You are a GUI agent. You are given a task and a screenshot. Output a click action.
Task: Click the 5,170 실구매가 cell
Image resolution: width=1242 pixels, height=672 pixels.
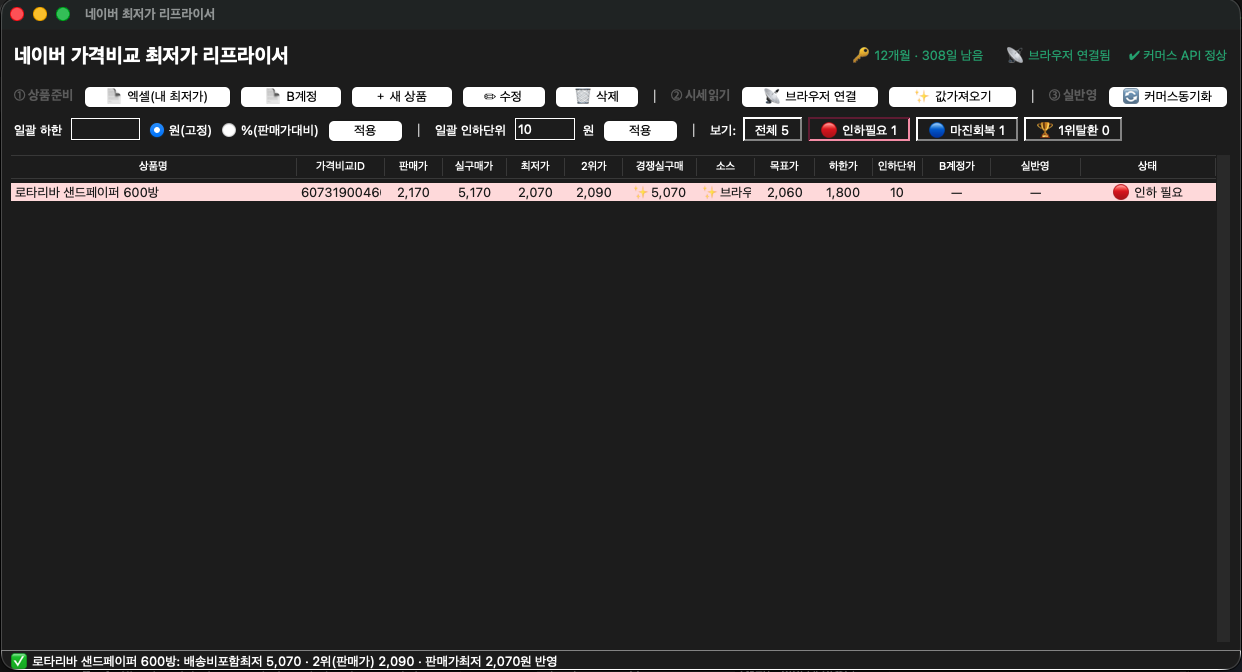click(x=474, y=192)
